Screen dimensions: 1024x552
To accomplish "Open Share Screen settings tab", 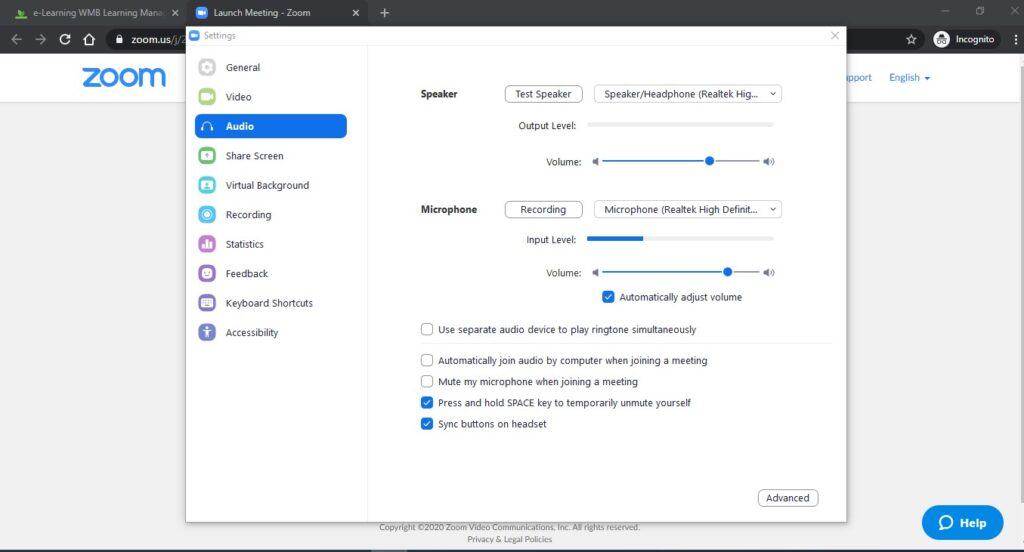I will pyautogui.click(x=270, y=155).
